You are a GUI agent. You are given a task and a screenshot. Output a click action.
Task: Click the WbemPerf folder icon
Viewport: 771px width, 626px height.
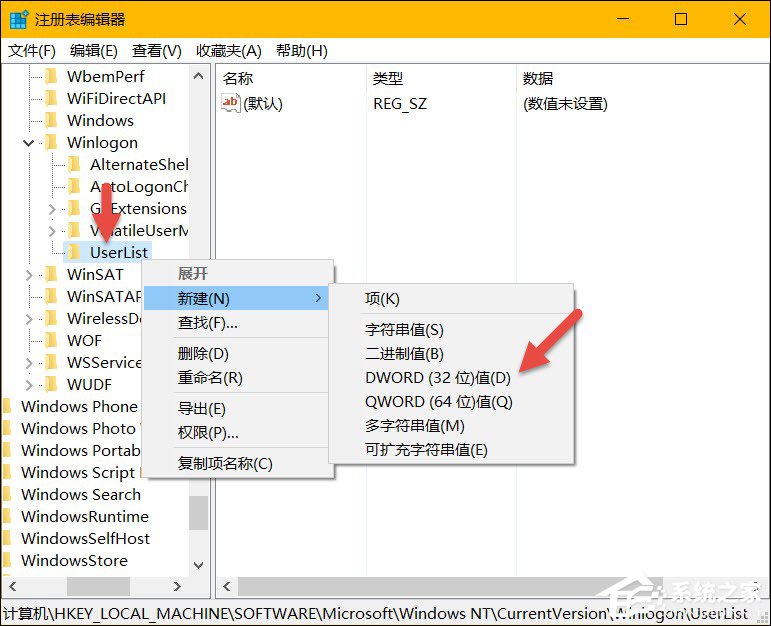click(51, 77)
